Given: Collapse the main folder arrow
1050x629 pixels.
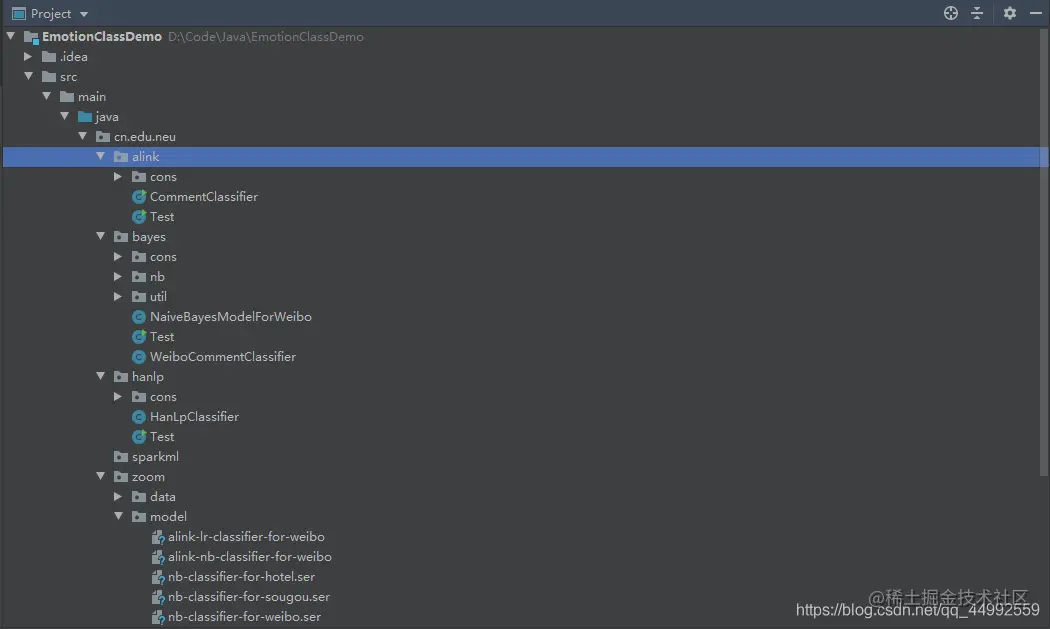Looking at the screenshot, I should (47, 96).
